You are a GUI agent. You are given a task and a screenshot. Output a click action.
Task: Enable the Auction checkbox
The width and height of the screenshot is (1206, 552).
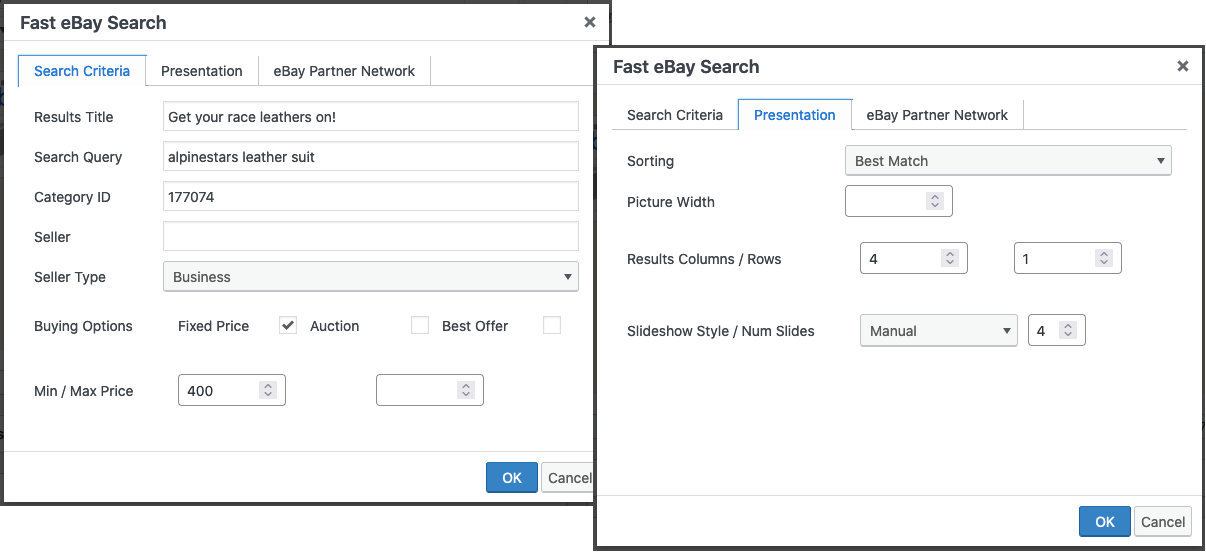click(x=420, y=325)
